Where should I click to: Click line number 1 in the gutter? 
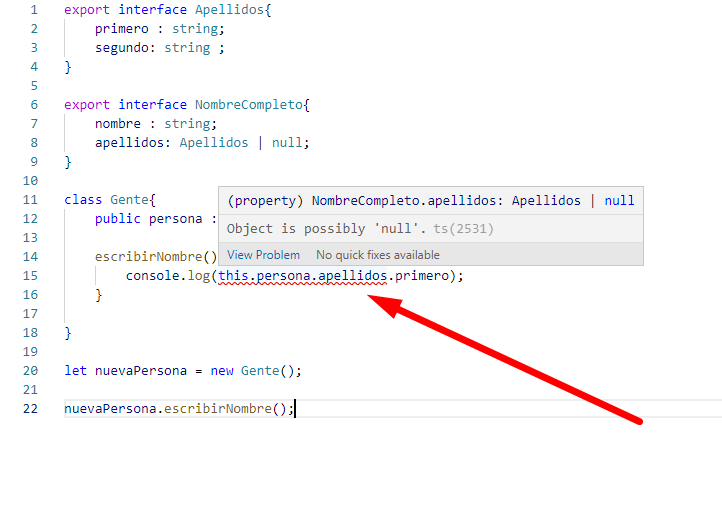coord(33,10)
